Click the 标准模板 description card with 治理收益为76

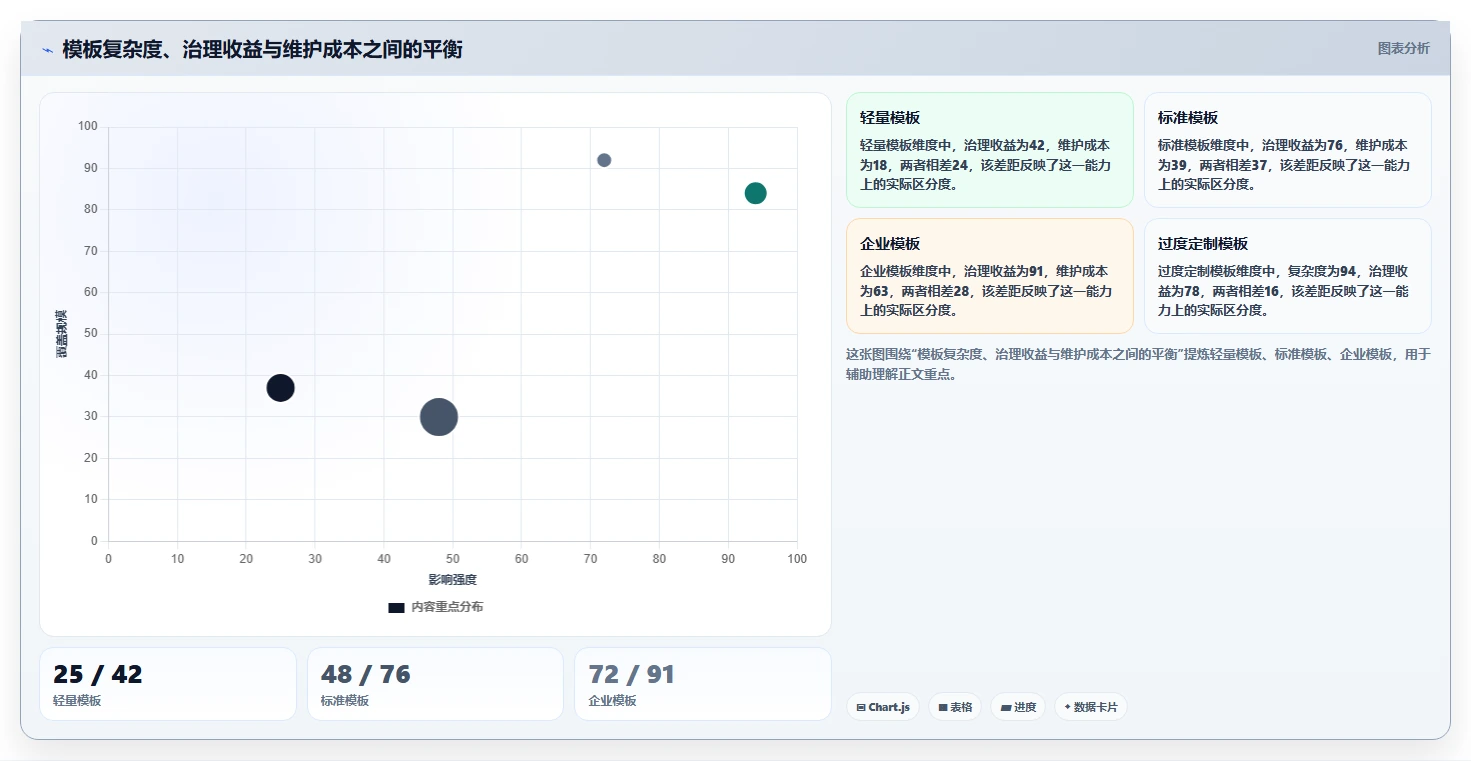pos(1288,150)
